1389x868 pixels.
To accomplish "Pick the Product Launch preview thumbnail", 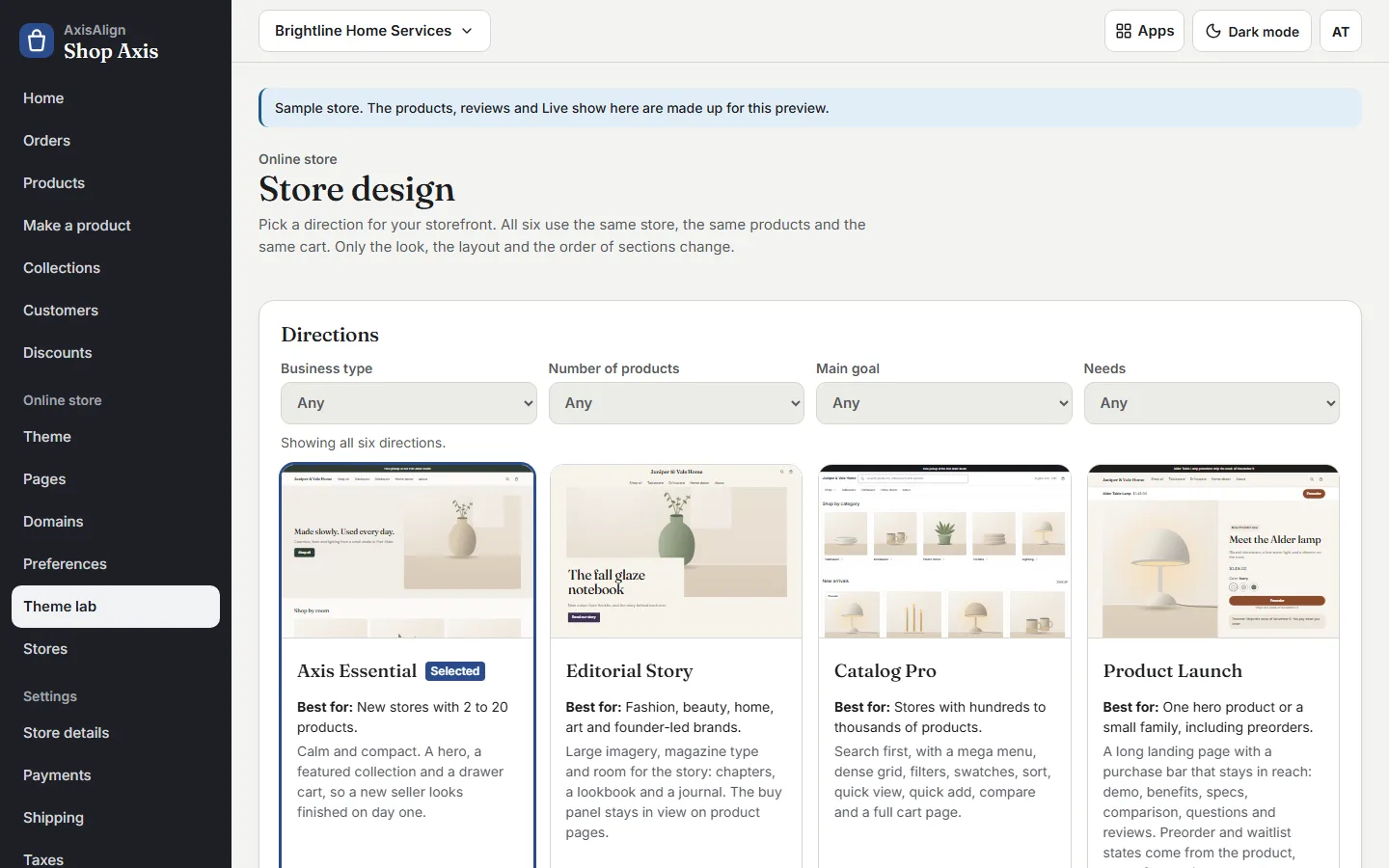I will tap(1213, 552).
